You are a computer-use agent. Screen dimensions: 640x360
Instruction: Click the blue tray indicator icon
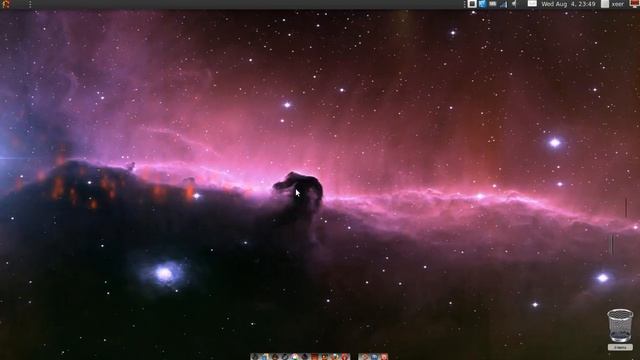(482, 4)
